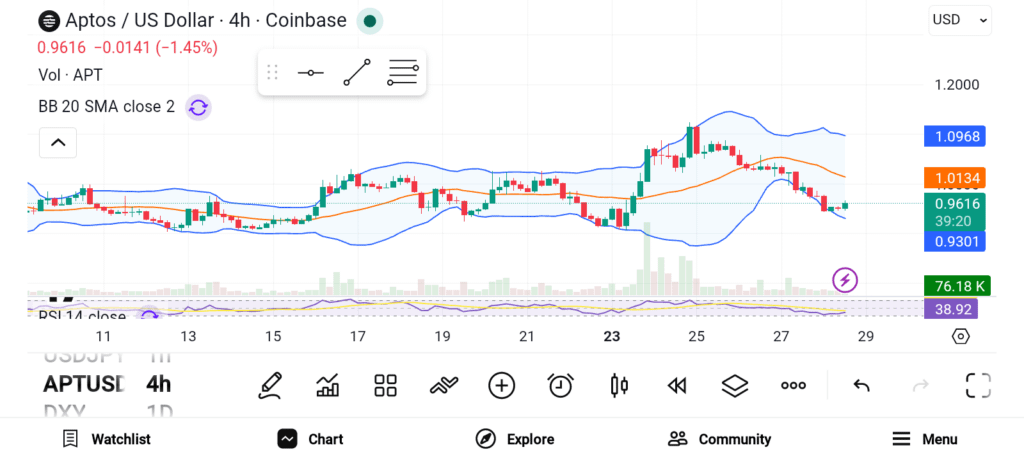Toggle the BB indicator refresh icon
The width and height of the screenshot is (1024, 461).
point(198,107)
